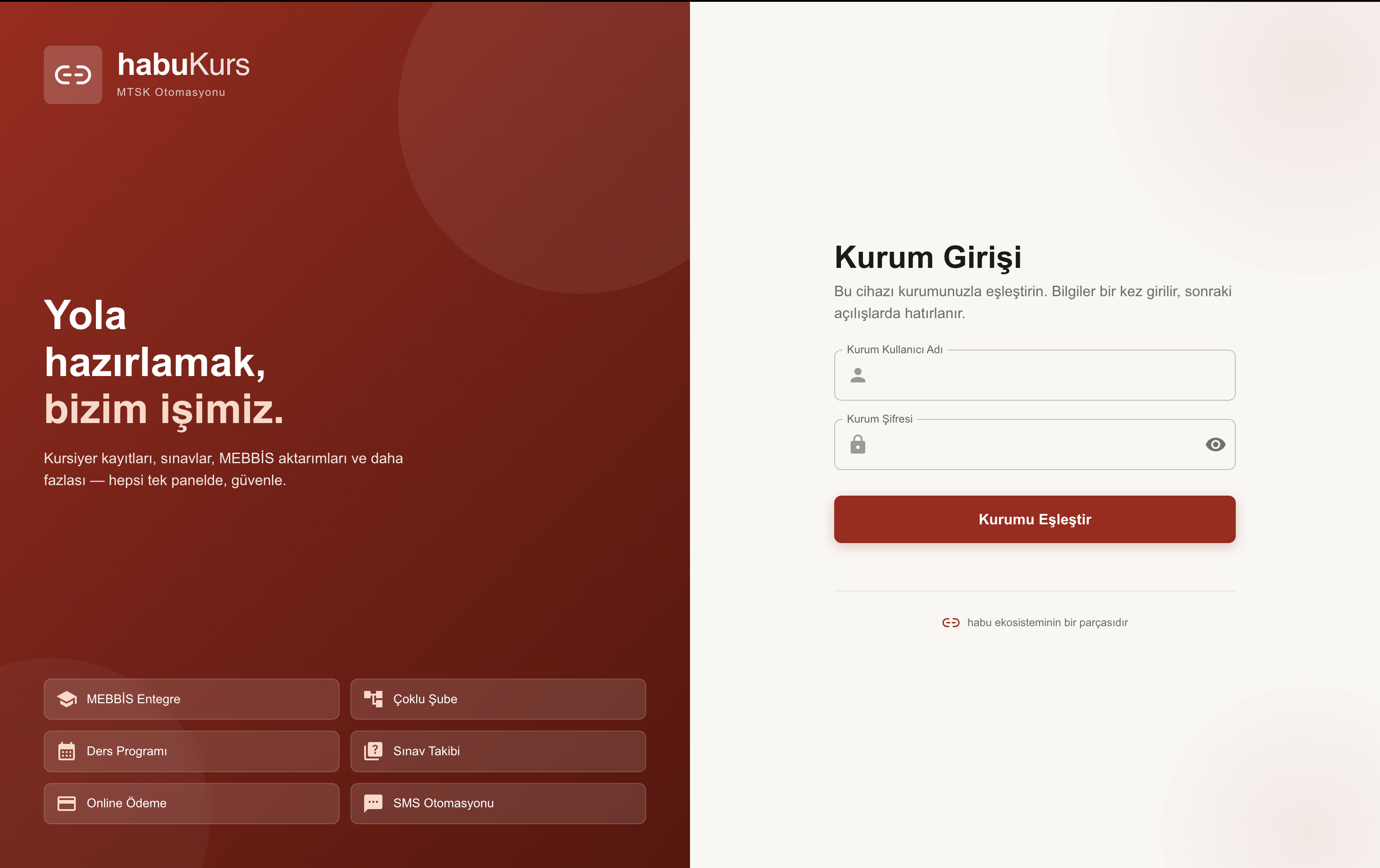Viewport: 1380px width, 868px height.
Task: Select the Sınav Takibi feature card
Action: 498,751
